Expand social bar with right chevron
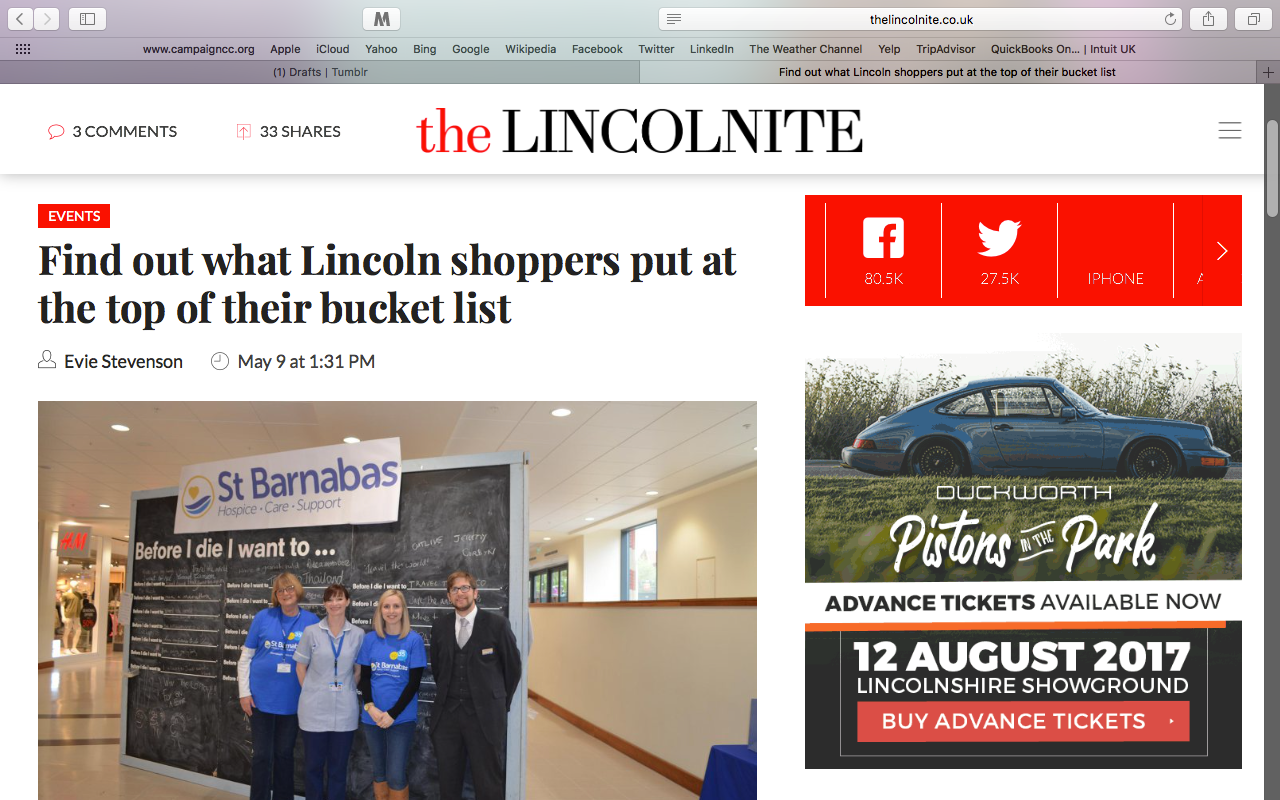The width and height of the screenshot is (1280, 800). (1222, 250)
